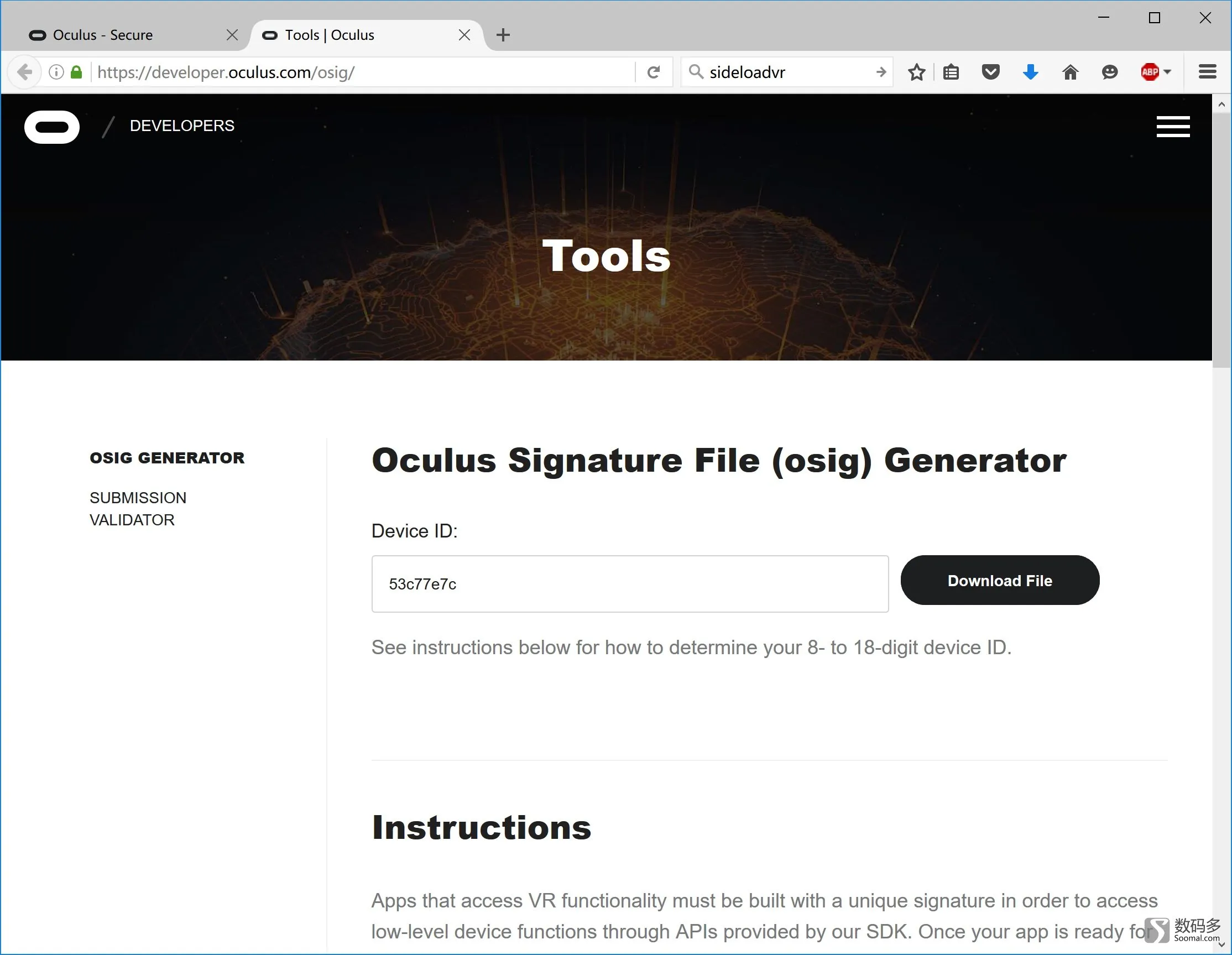Open SUBMISSION VALIDATOR in the sidebar

(138, 509)
